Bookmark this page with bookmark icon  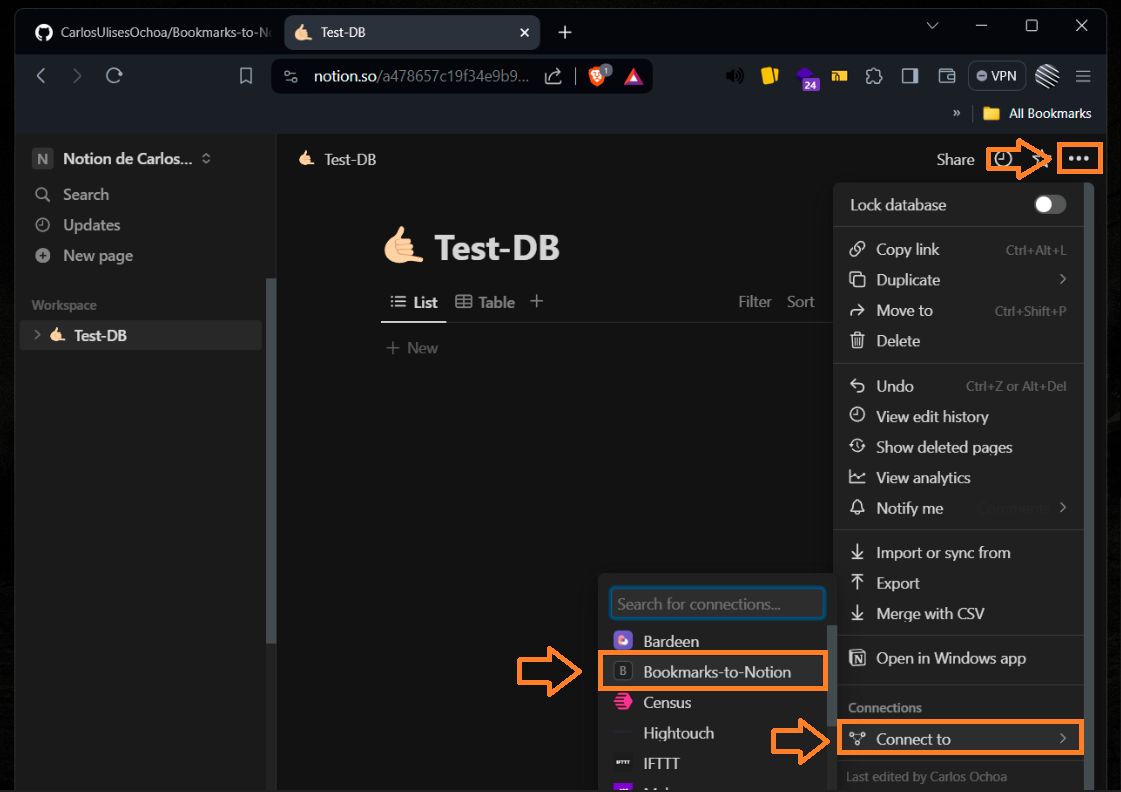pos(245,76)
